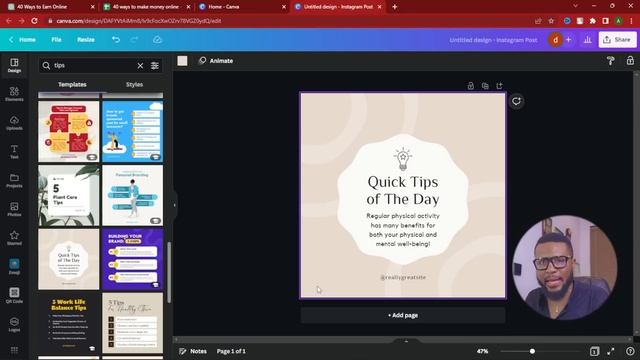The height and width of the screenshot is (360, 640).
Task: Enter fullscreen present mode
Action: [611, 351]
